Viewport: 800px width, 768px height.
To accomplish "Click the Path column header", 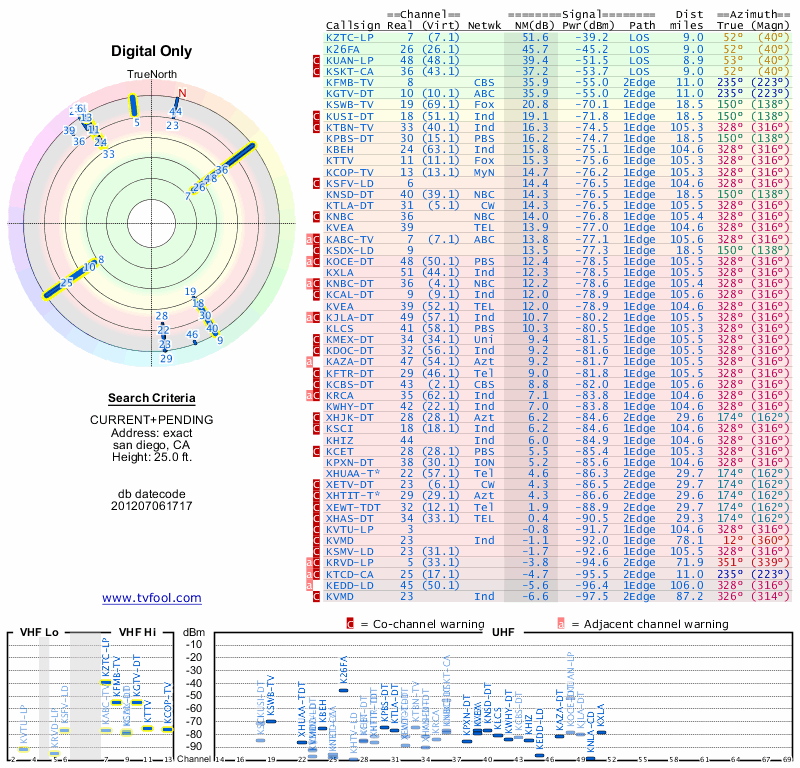I will pos(642,26).
